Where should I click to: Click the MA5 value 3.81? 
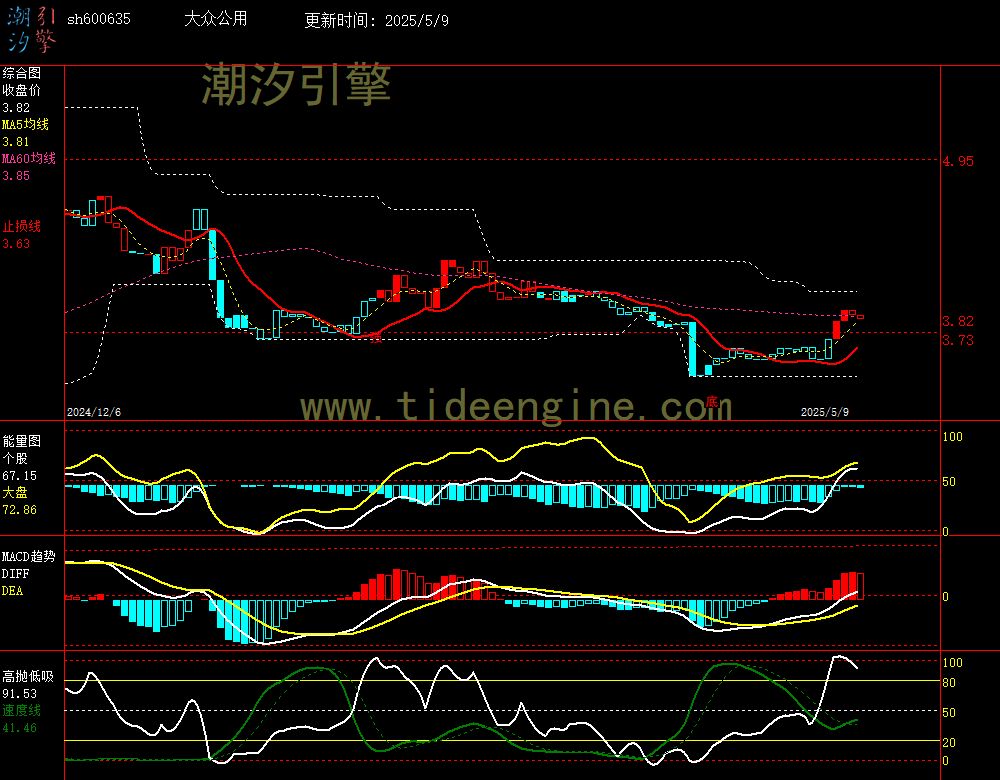pos(16,142)
